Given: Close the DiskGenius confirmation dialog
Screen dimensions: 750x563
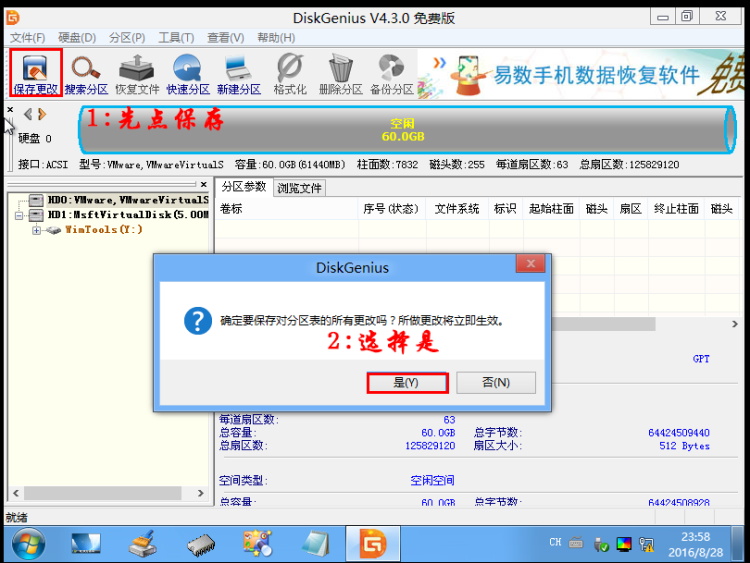Looking at the screenshot, I should (530, 264).
